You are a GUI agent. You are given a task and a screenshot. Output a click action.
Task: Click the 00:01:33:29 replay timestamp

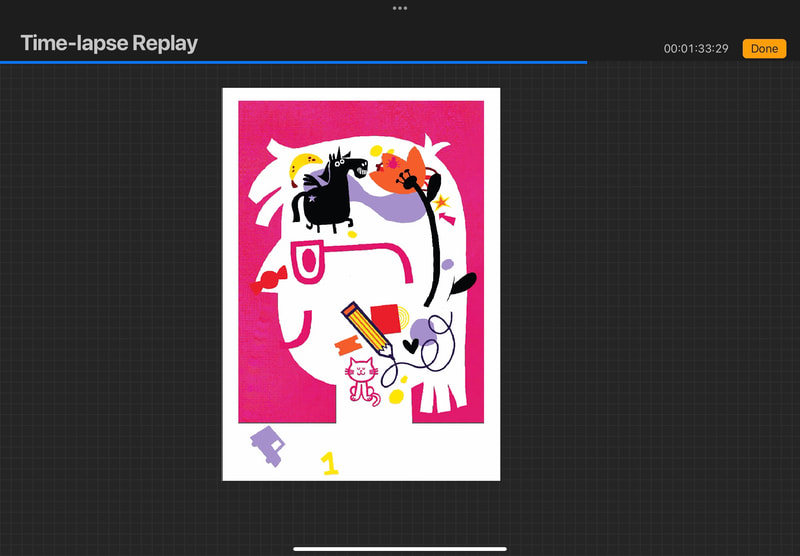pos(696,49)
